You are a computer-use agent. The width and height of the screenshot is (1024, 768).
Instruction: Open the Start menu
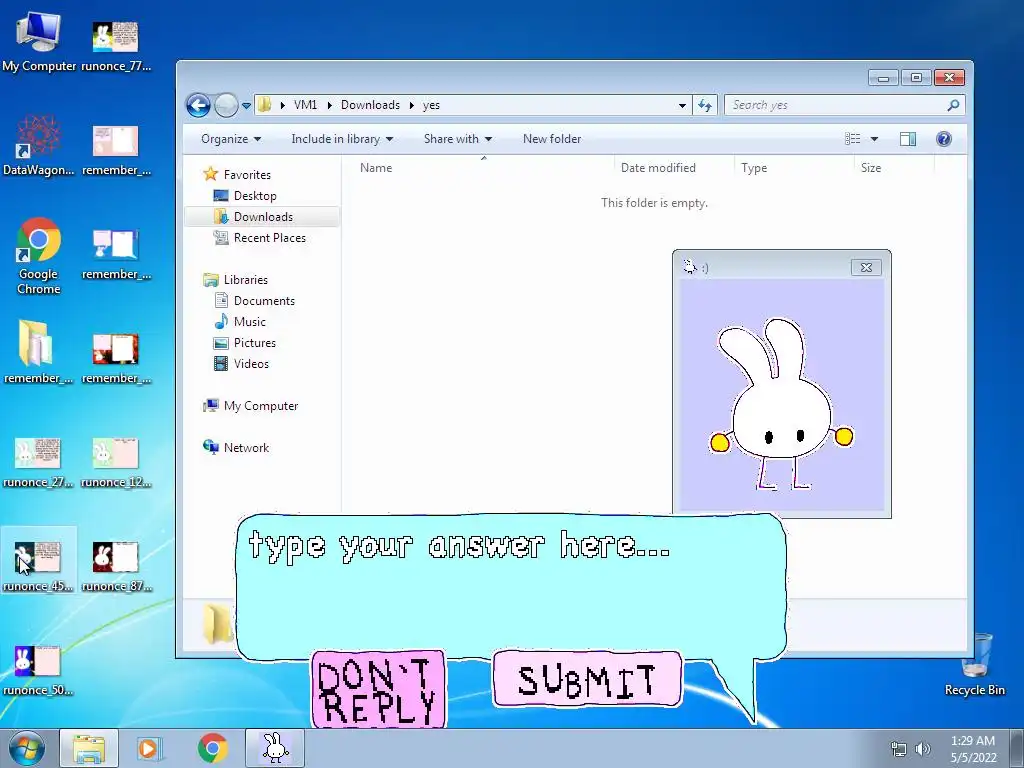[26, 748]
